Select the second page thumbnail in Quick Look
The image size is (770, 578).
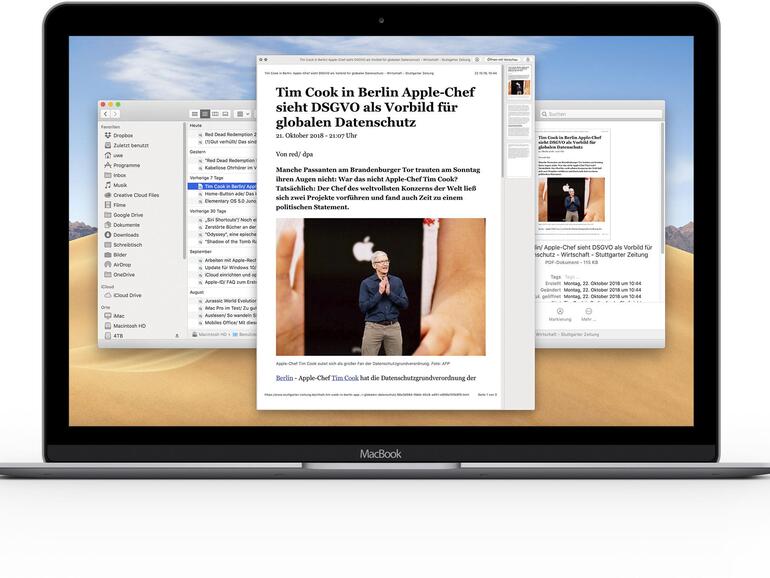click(519, 120)
